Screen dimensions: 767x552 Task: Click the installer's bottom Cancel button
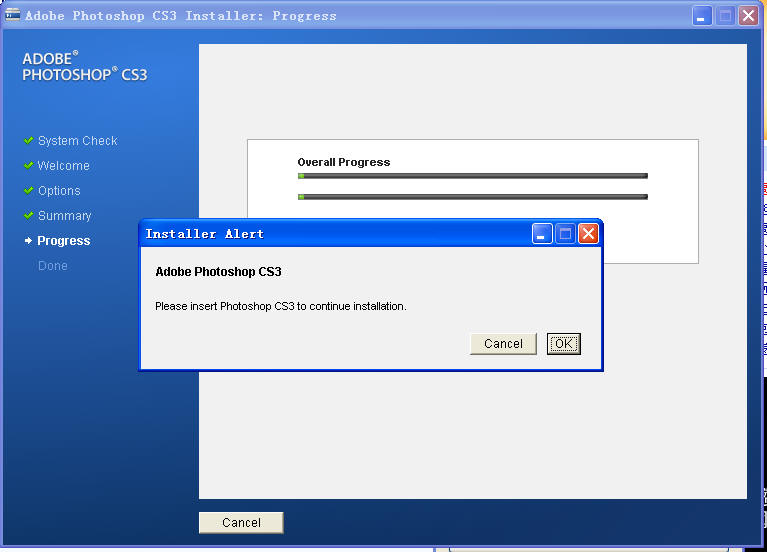pyautogui.click(x=241, y=523)
